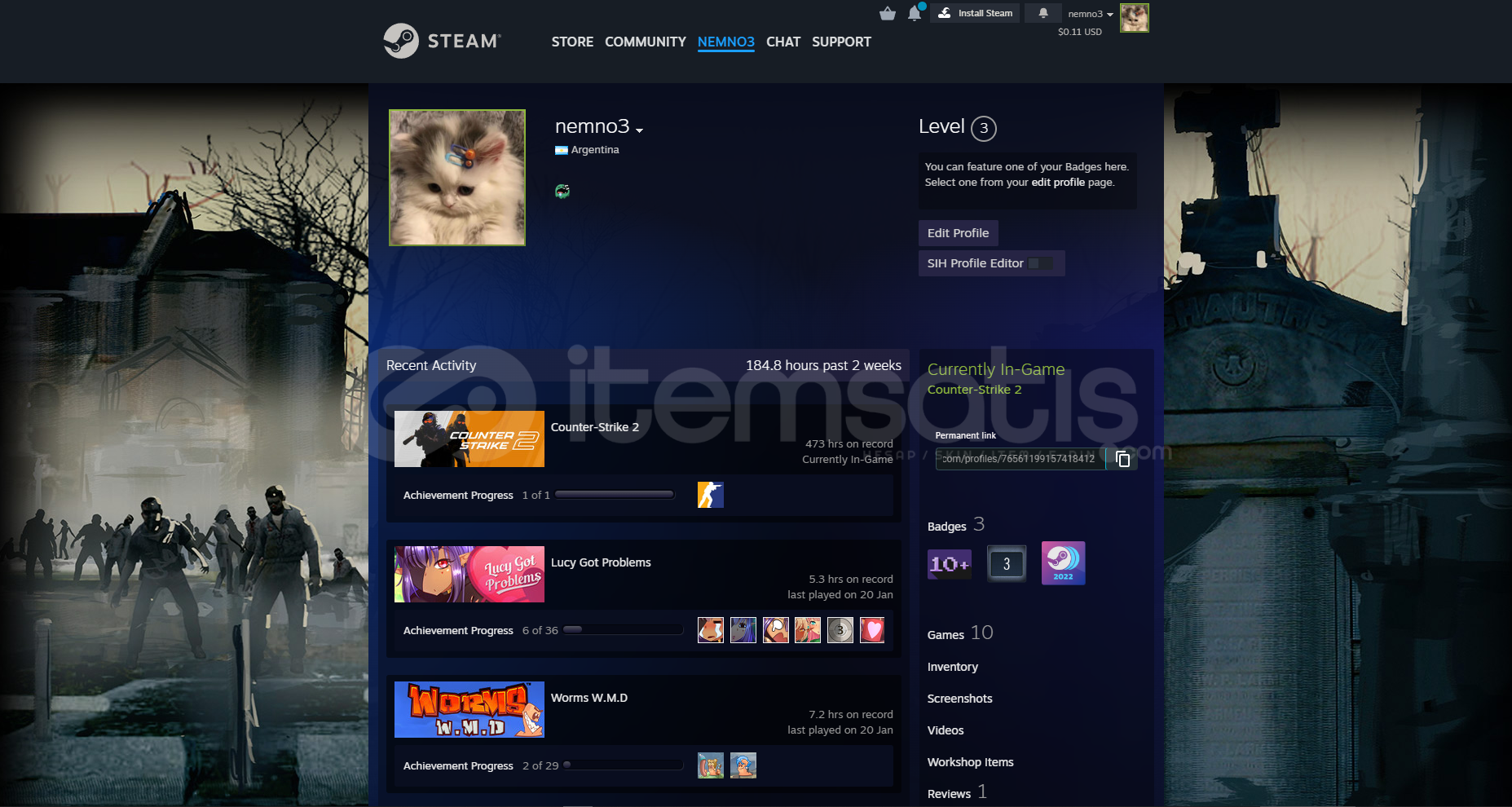
Task: Click the 10+ games owned badge
Action: [950, 564]
